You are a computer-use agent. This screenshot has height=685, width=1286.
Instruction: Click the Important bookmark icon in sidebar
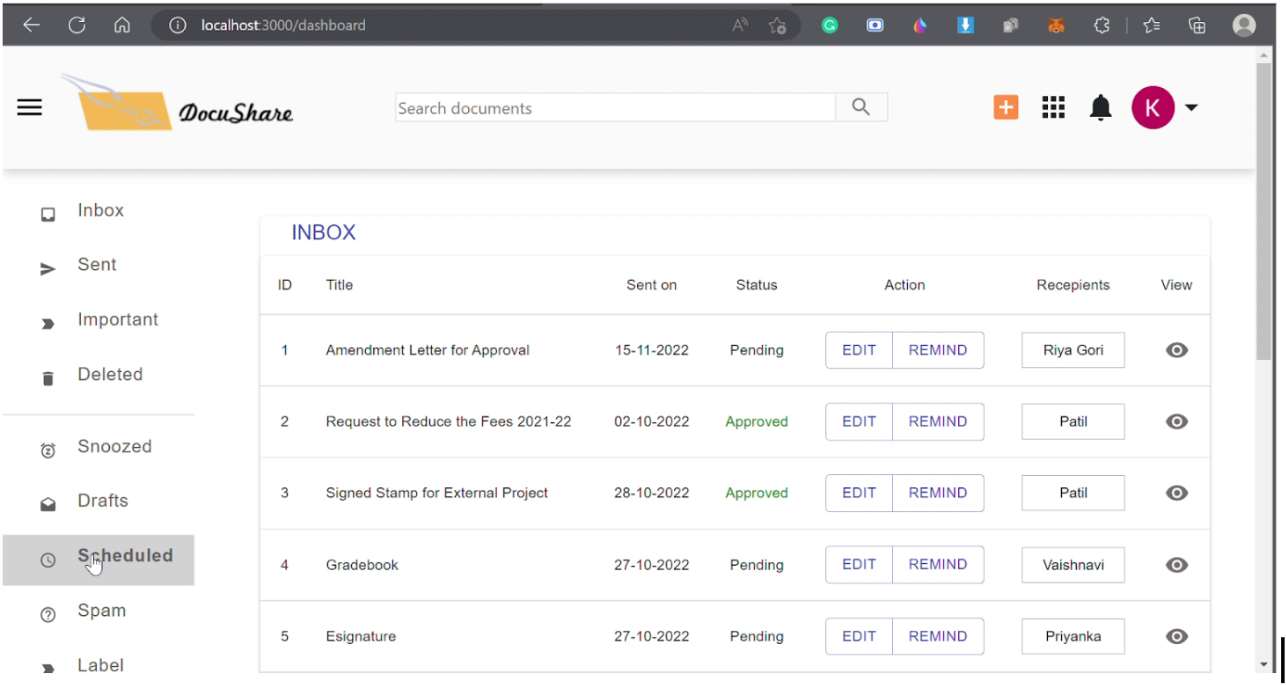(47, 323)
